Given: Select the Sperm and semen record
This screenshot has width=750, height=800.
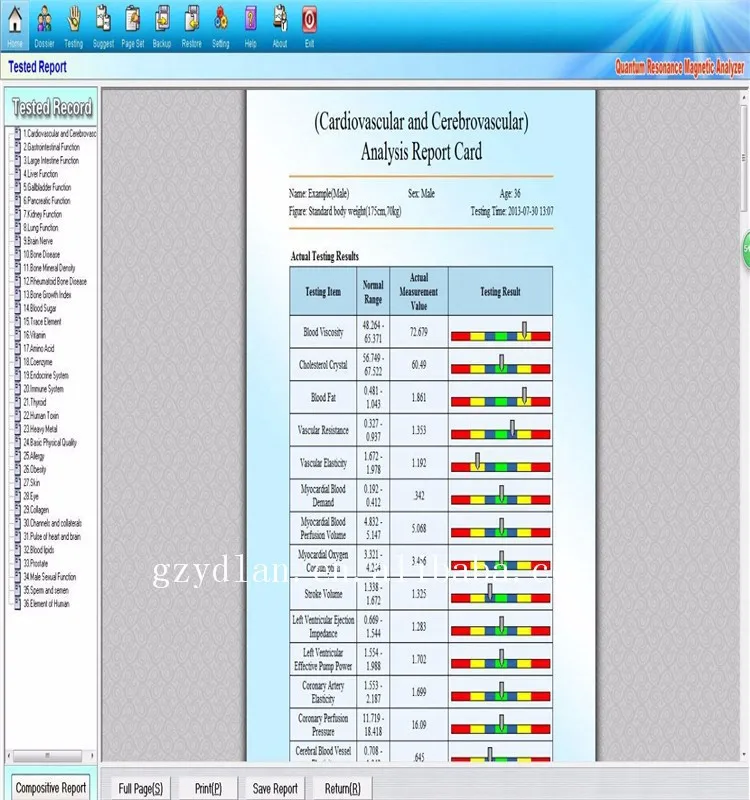Looking at the screenshot, I should (x=46, y=590).
